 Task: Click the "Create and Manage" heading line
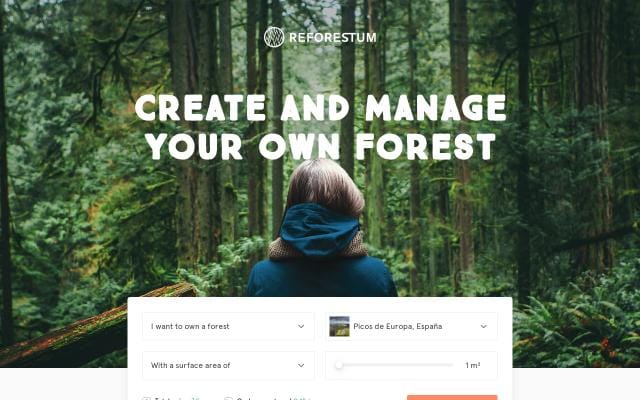tap(320, 108)
